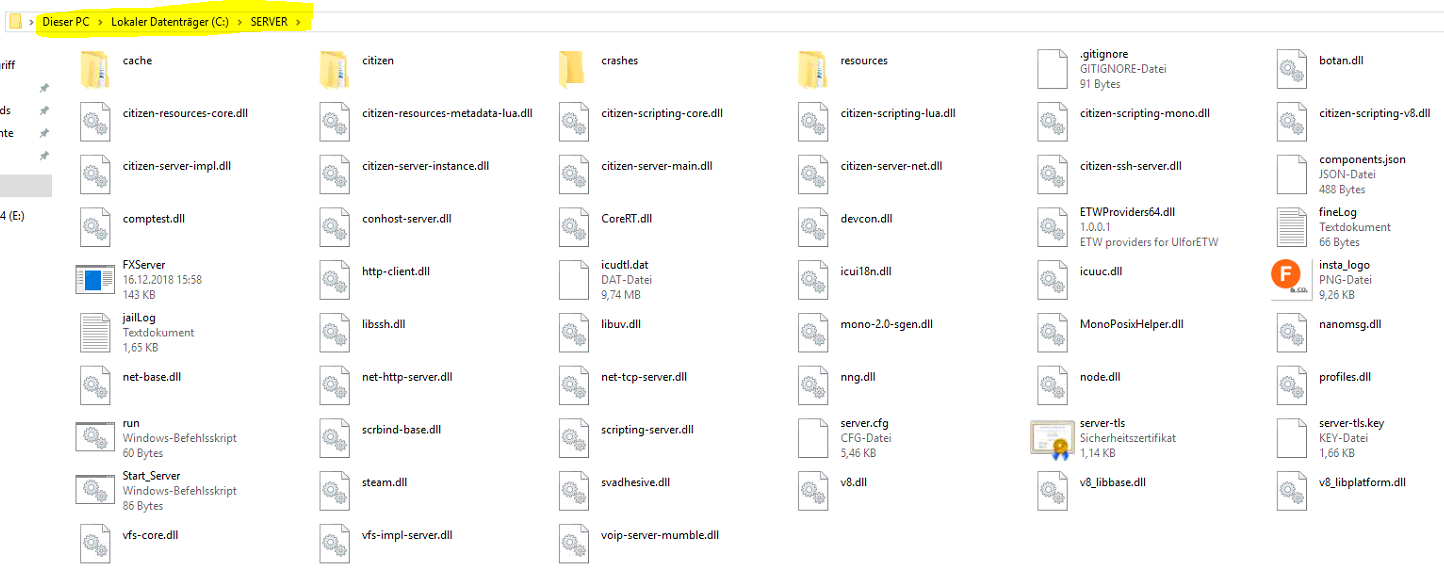This screenshot has width=1444, height=578.
Task: Select the icudtl.dat file icon
Action: click(x=573, y=280)
